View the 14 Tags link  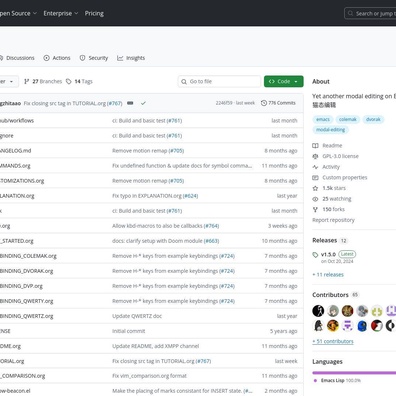click(79, 81)
